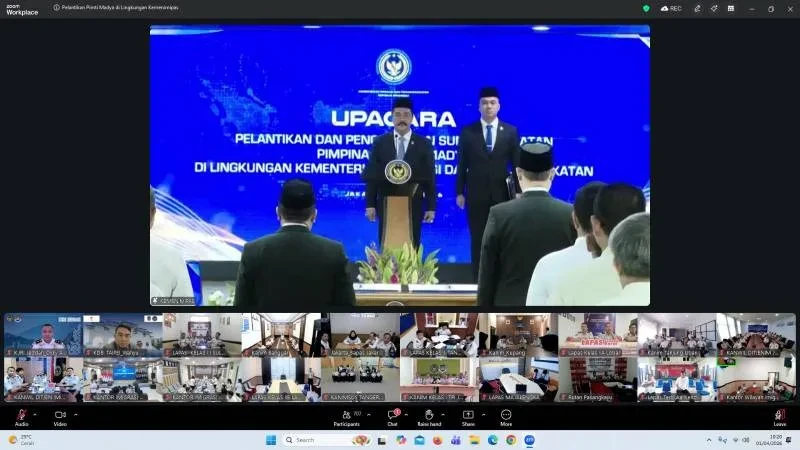The image size is (800, 450).
Task: Click the Share screen icon
Action: tap(468, 415)
